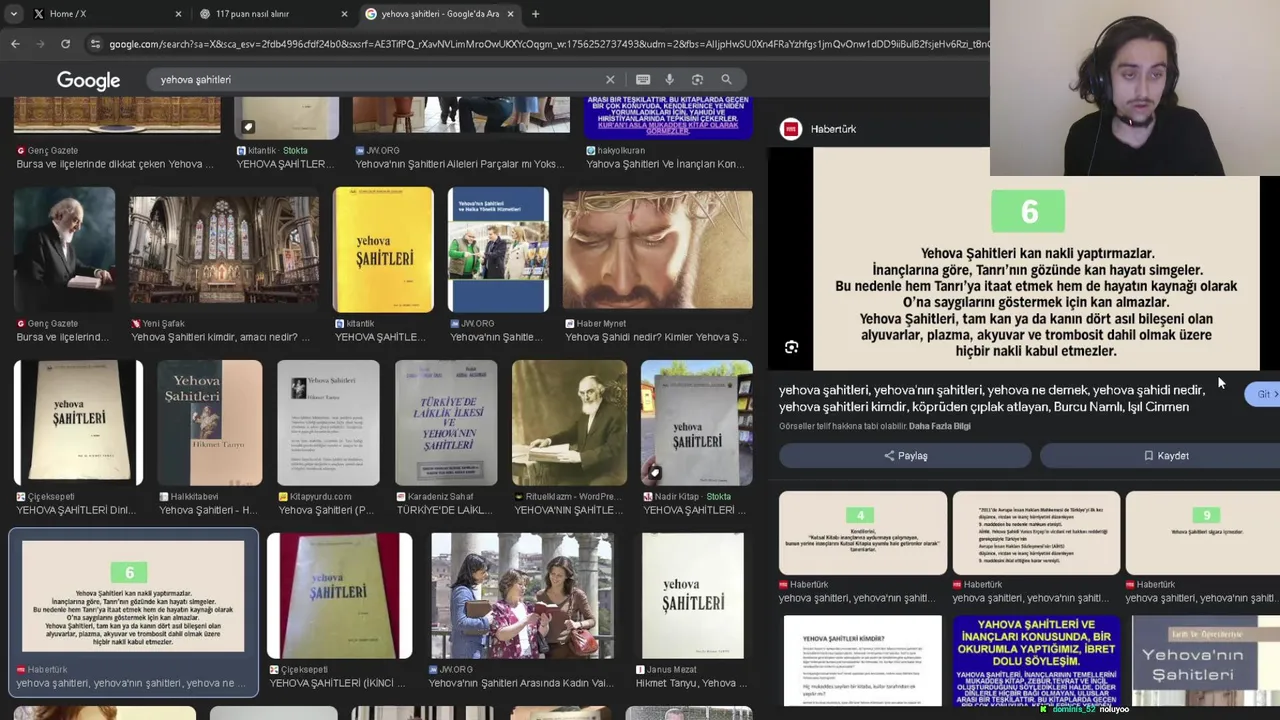Viewport: 1280px width, 720px height.
Task: Open the old man reading image by Genç Gazete
Action: click(x=64, y=250)
